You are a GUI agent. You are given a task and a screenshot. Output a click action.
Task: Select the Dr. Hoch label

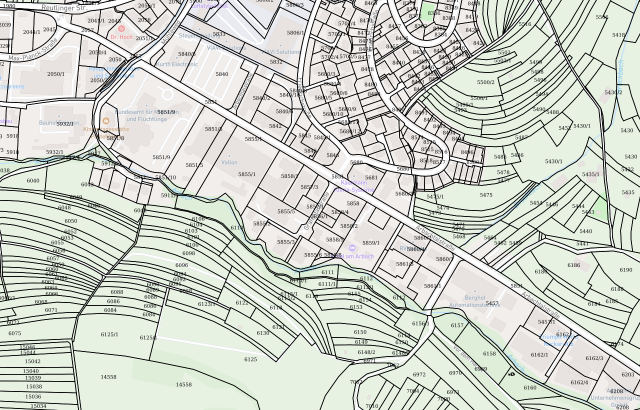122,37
